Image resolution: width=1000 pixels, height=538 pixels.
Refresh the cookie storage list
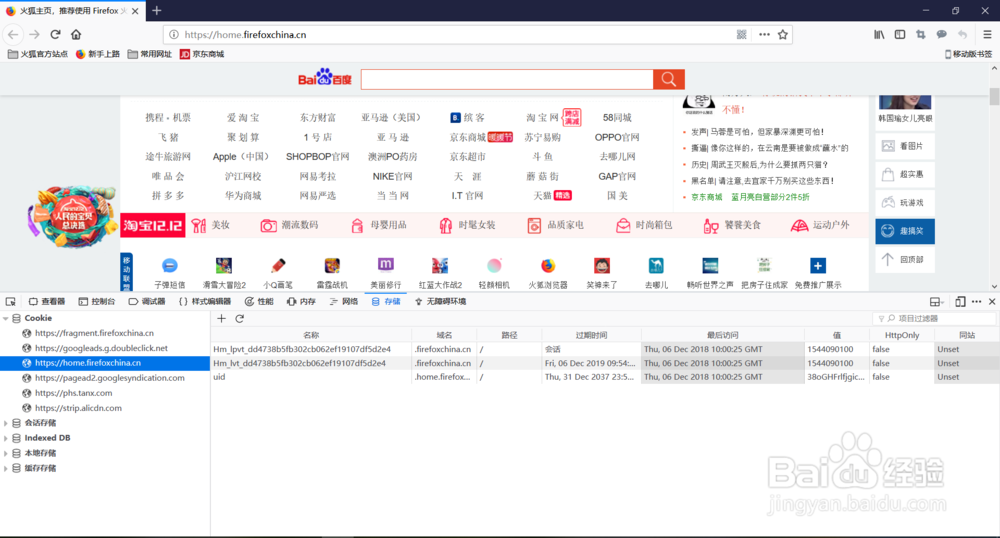240,319
